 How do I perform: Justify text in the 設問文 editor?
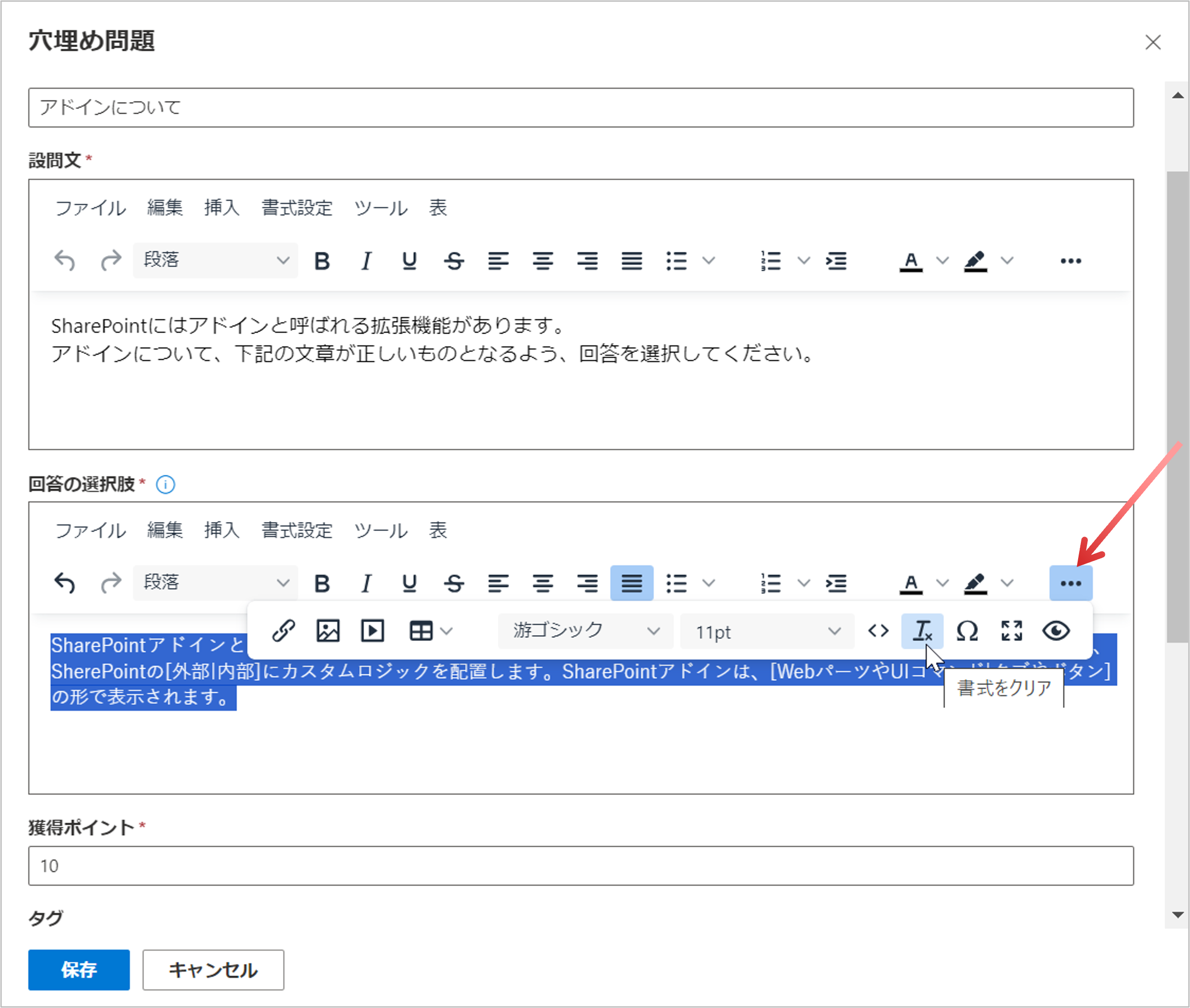pos(632,261)
